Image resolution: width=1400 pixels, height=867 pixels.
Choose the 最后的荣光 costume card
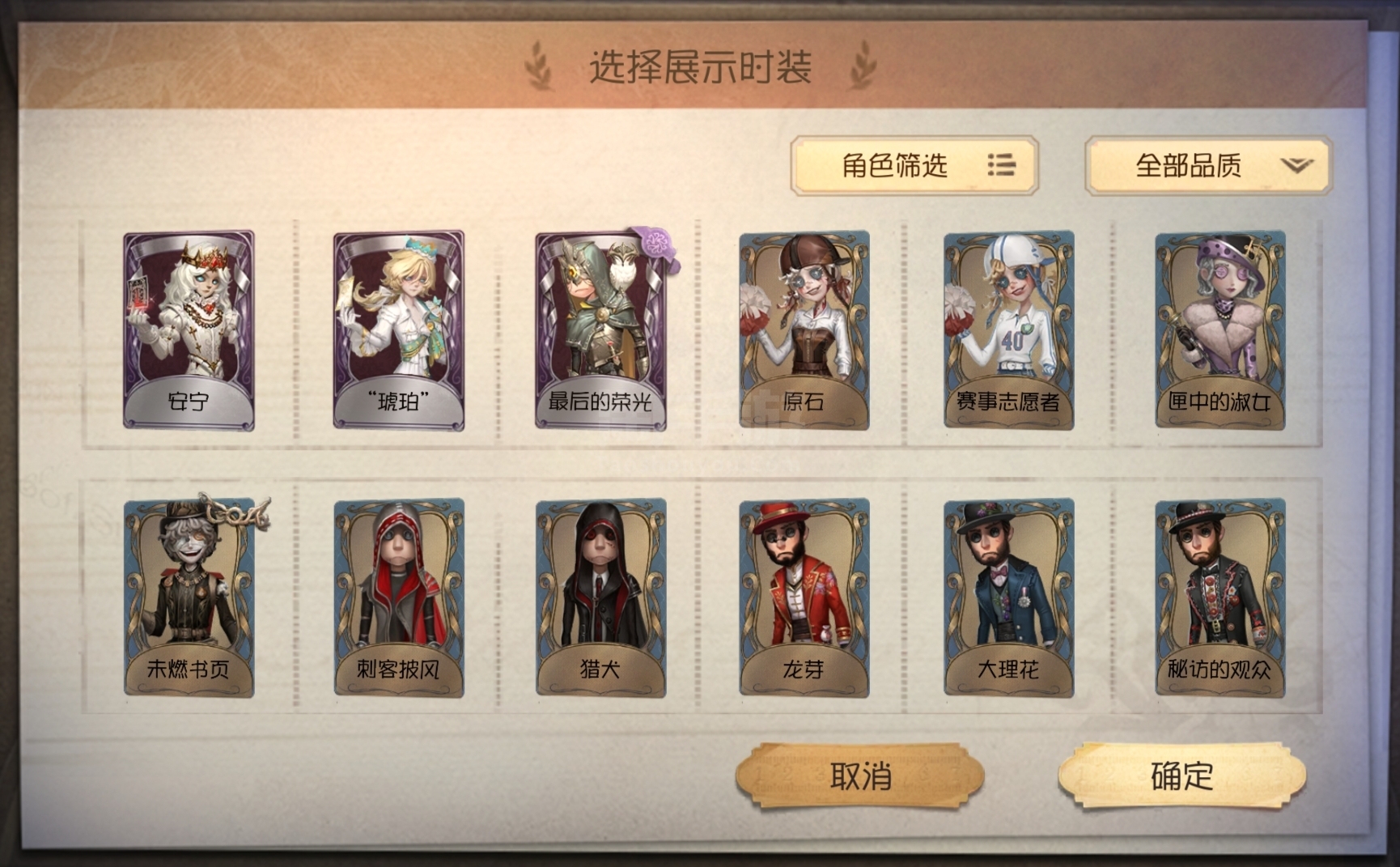coord(601,330)
